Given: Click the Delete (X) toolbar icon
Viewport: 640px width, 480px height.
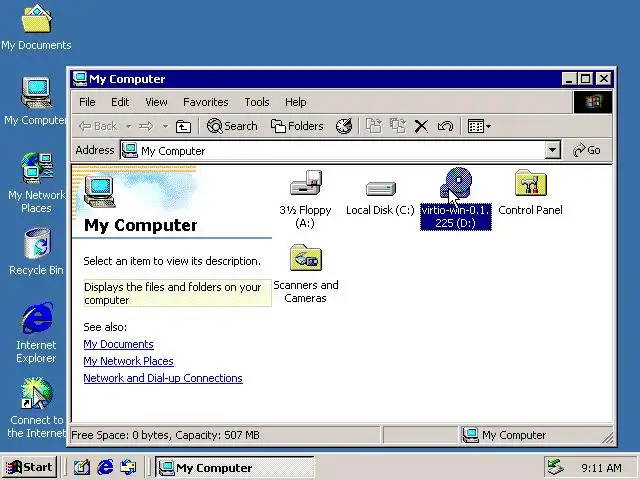Looking at the screenshot, I should point(421,126).
